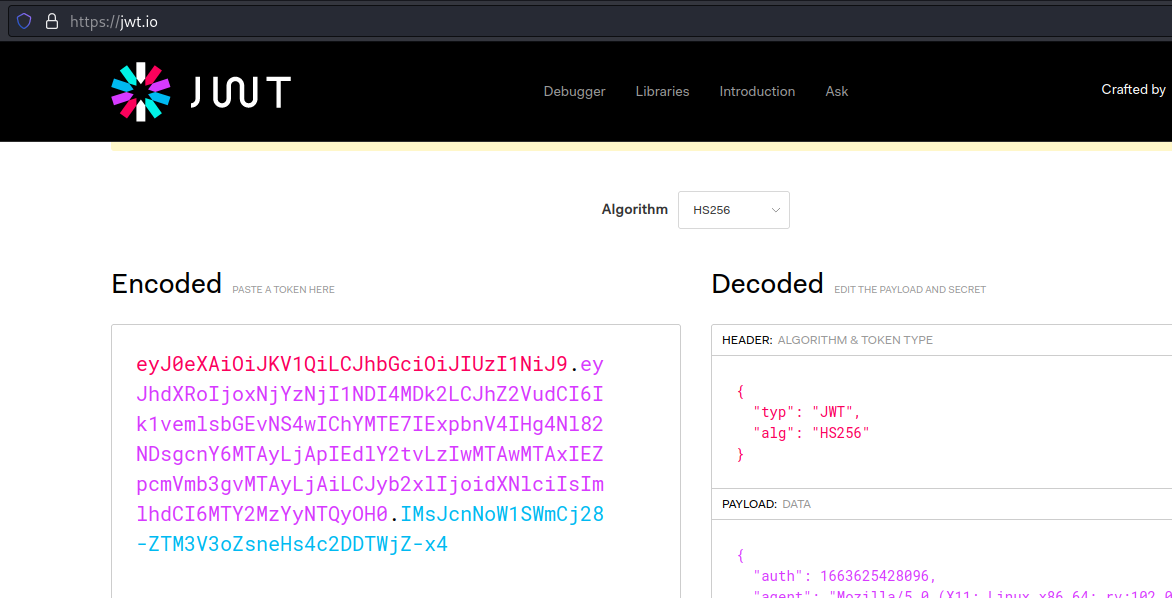Image resolution: width=1172 pixels, height=598 pixels.
Task: Click the JWT wordmark beside the logo
Action: click(240, 93)
